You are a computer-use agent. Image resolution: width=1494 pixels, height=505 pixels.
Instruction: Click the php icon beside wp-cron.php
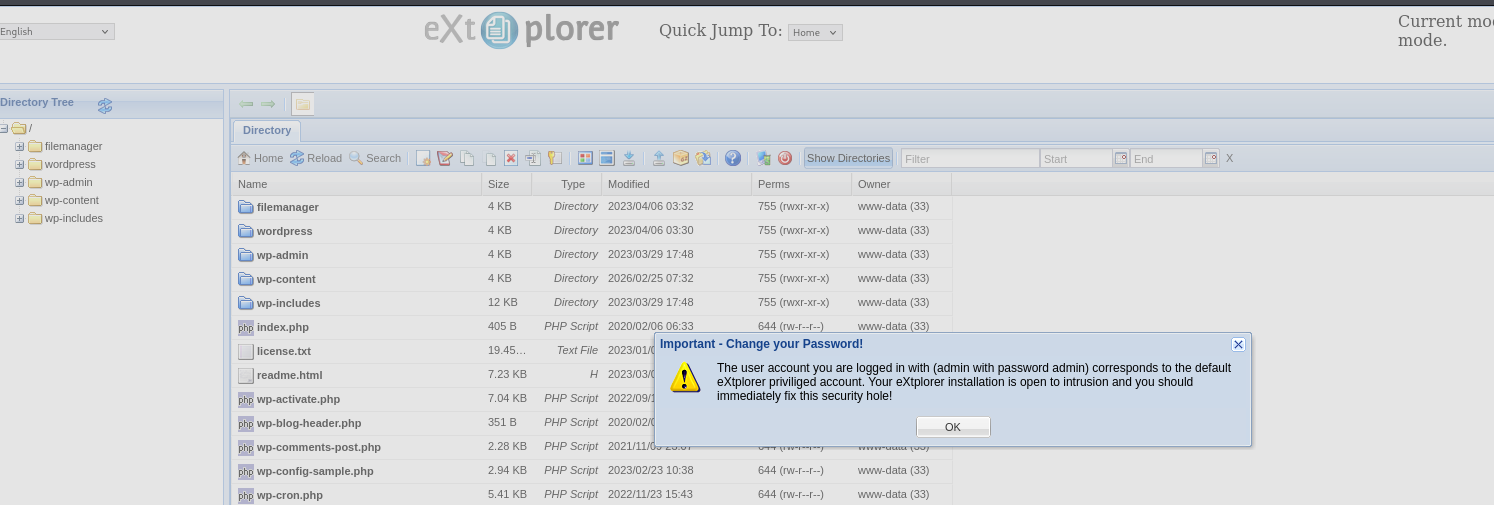pos(246,495)
